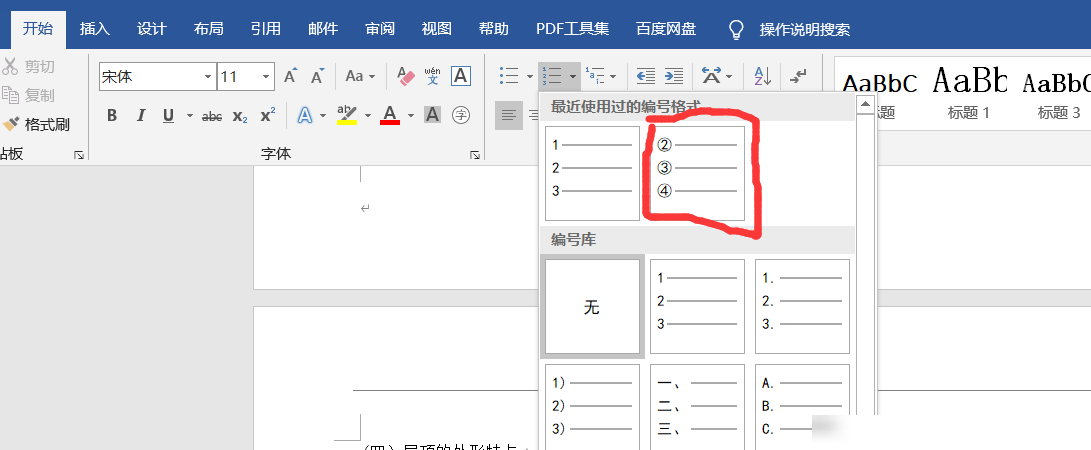
Task: Click the Align Left icon
Action: tap(509, 115)
